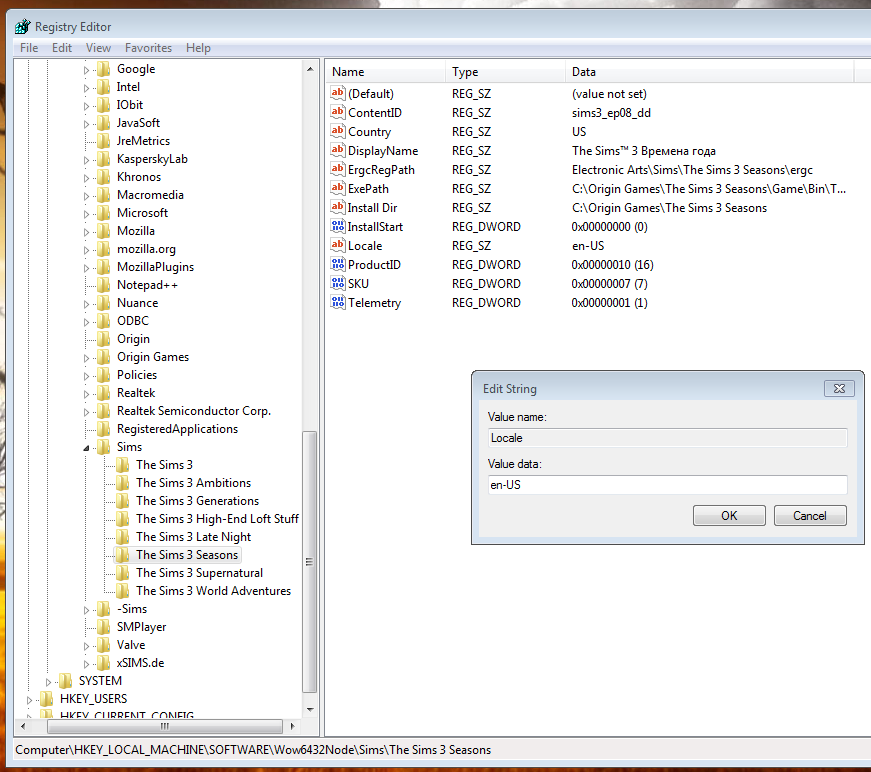Select The Sims 3 Generations key
The height and width of the screenshot is (772, 871).
[x=198, y=501]
